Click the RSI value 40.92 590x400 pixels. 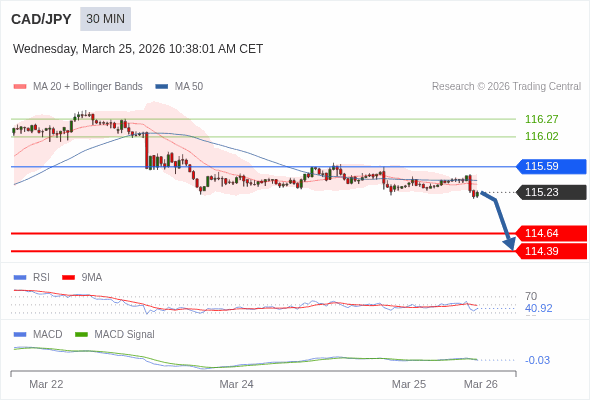pyautogui.click(x=539, y=309)
